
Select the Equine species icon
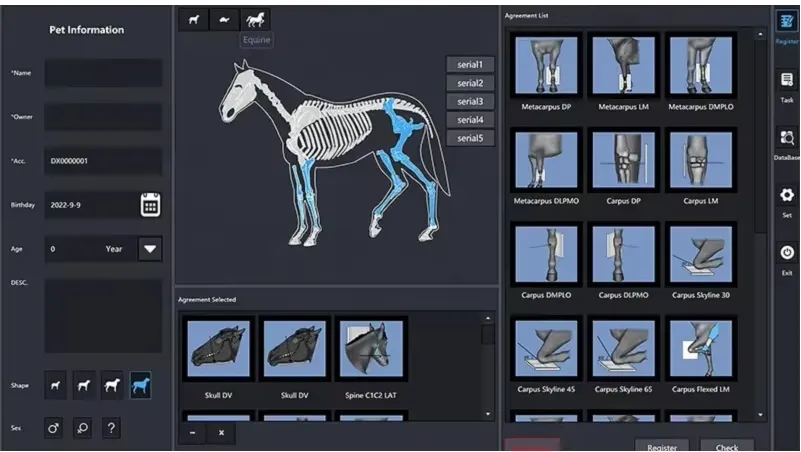click(256, 19)
